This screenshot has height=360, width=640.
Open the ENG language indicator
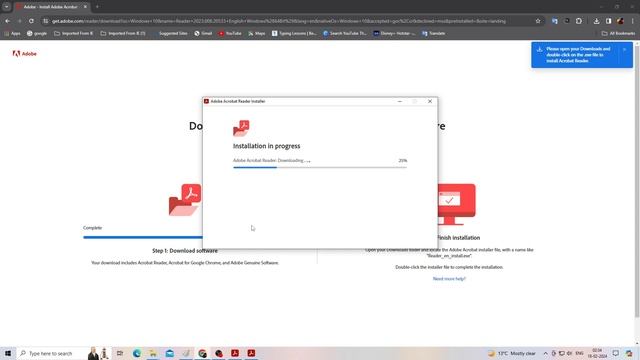point(579,353)
